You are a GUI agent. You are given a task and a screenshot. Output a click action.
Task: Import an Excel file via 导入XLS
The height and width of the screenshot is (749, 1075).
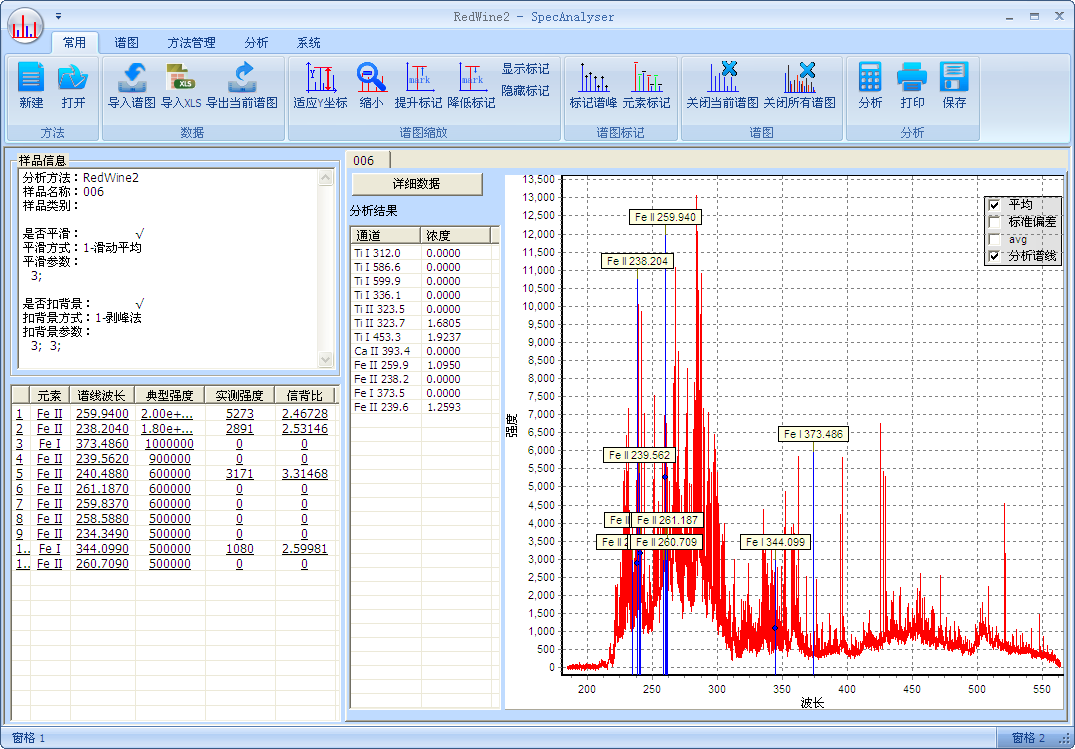click(x=181, y=85)
